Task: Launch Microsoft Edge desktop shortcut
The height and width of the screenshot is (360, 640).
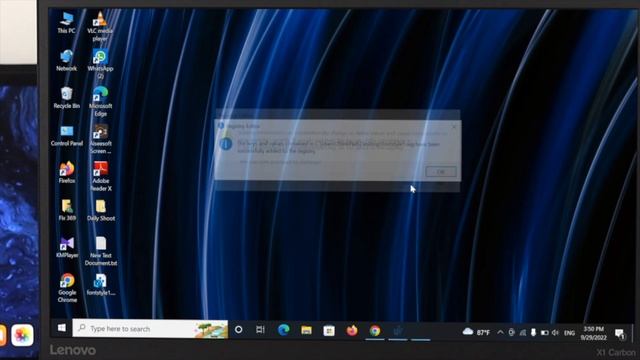Action: coord(100,102)
